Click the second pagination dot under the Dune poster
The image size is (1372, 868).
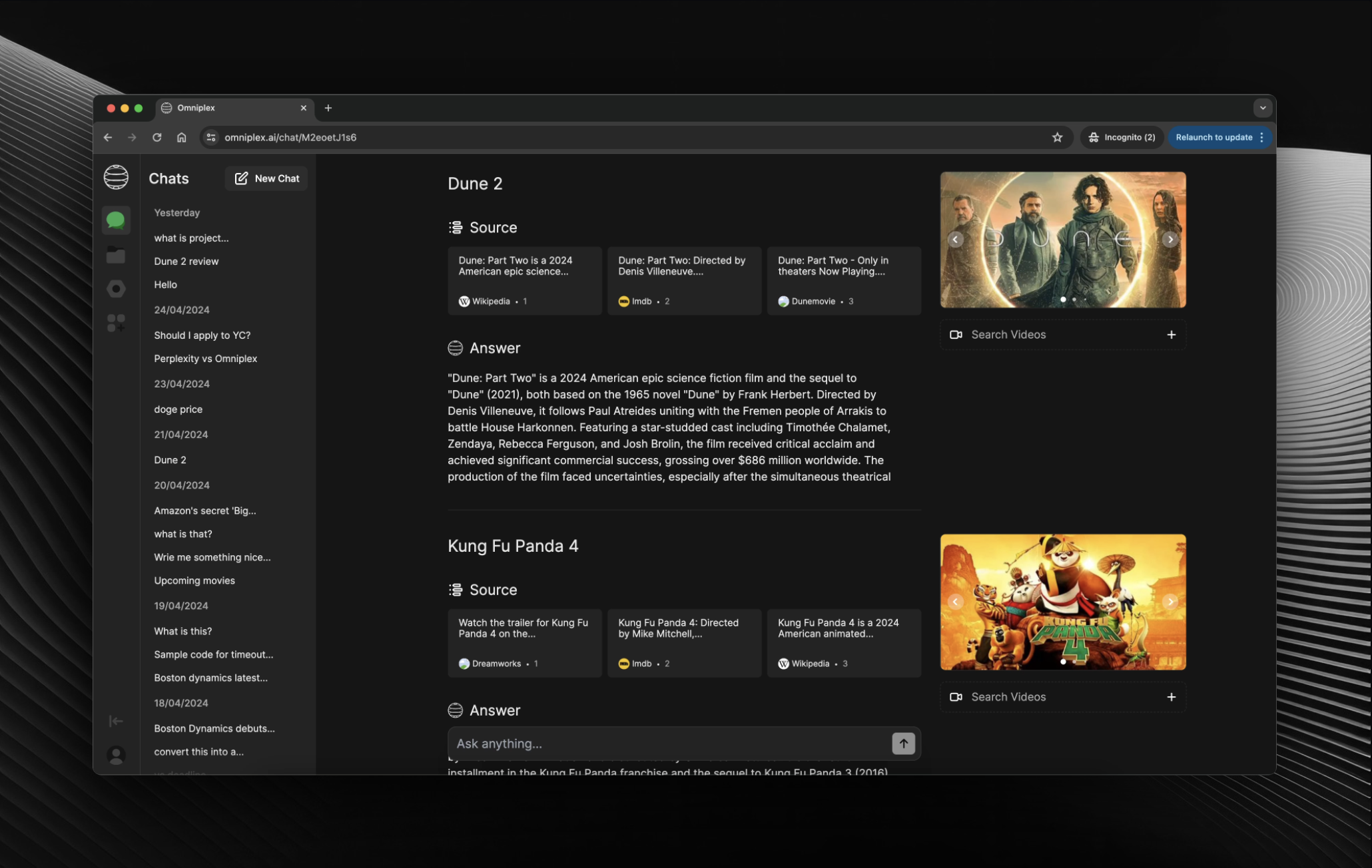tap(1074, 300)
